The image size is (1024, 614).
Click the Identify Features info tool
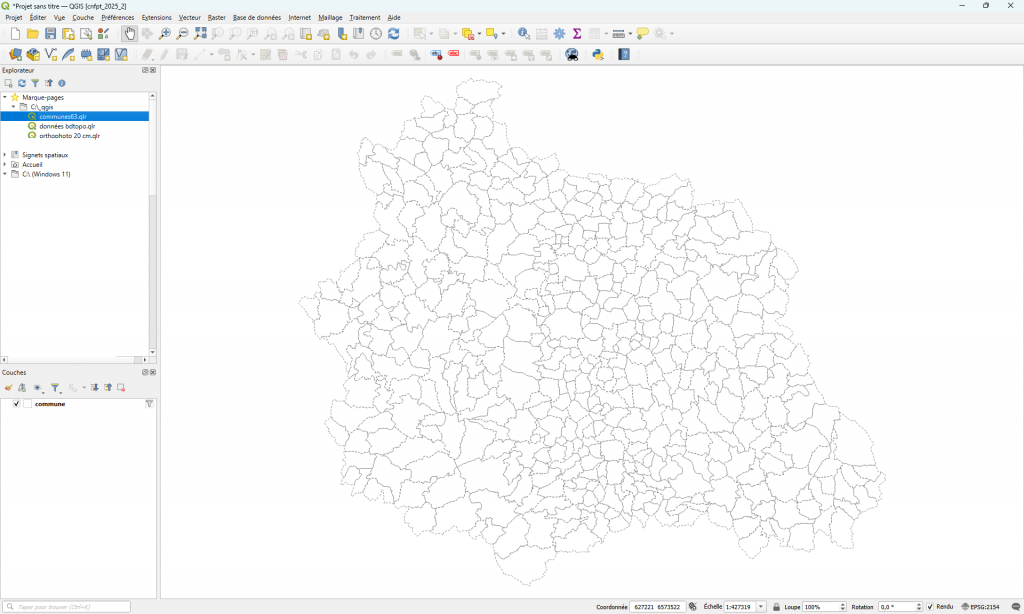point(523,34)
